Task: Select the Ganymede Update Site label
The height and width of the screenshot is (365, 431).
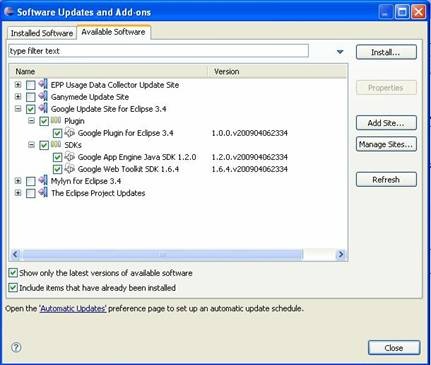Action: (x=90, y=97)
